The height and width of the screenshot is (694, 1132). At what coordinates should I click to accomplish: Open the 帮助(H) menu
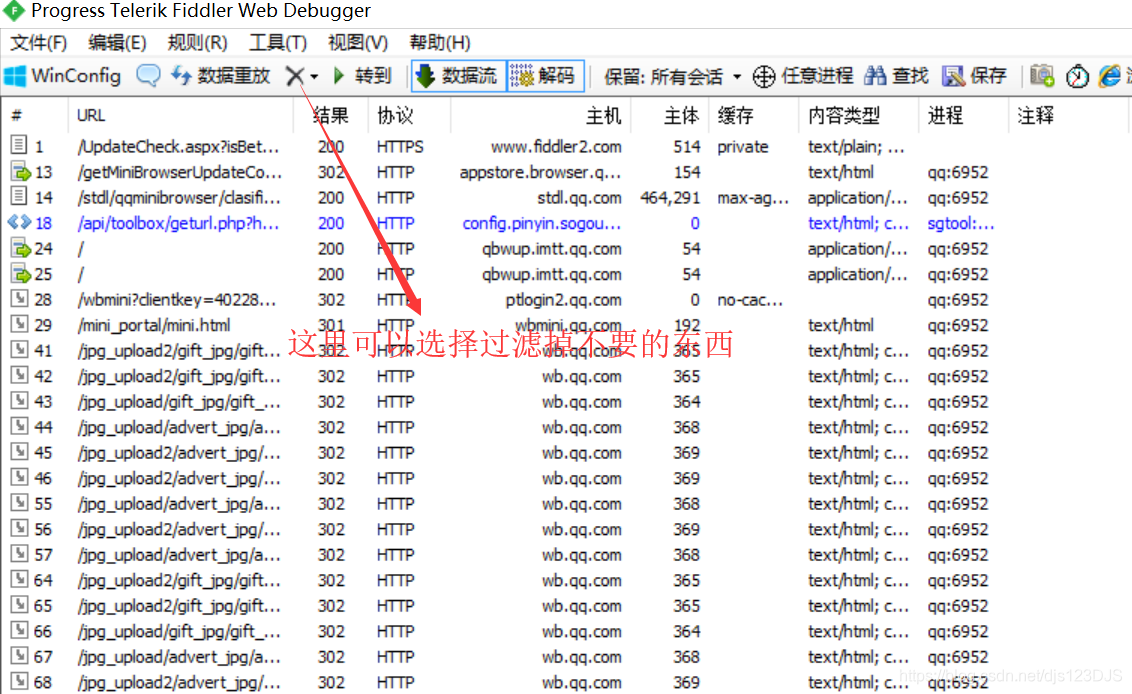pyautogui.click(x=440, y=43)
